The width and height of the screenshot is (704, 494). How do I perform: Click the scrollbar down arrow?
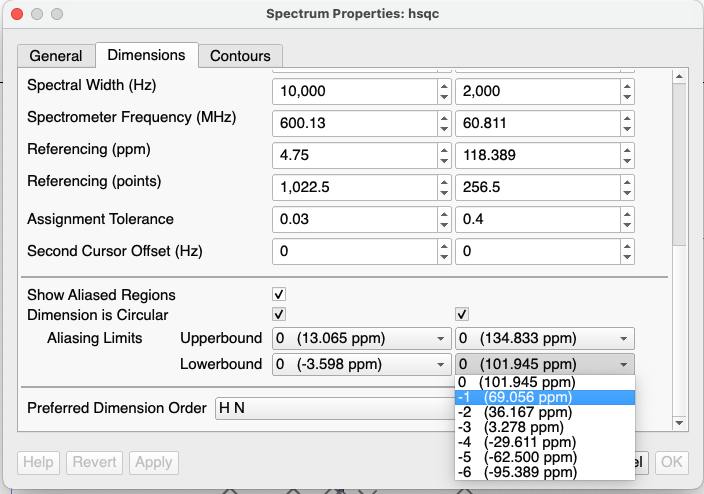point(679,423)
